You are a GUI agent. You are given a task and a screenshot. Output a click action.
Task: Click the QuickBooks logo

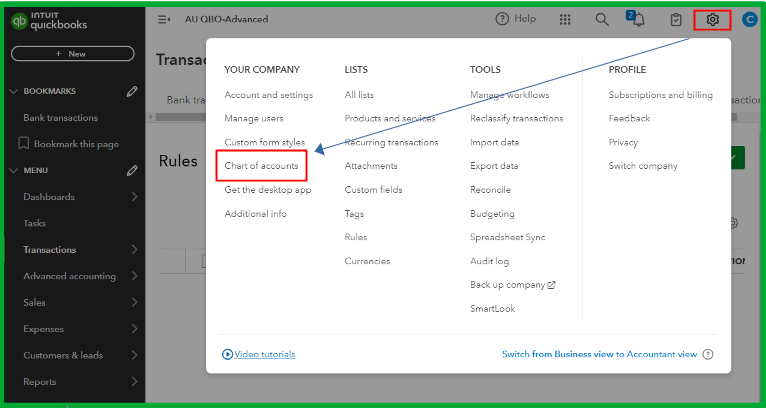pos(49,21)
